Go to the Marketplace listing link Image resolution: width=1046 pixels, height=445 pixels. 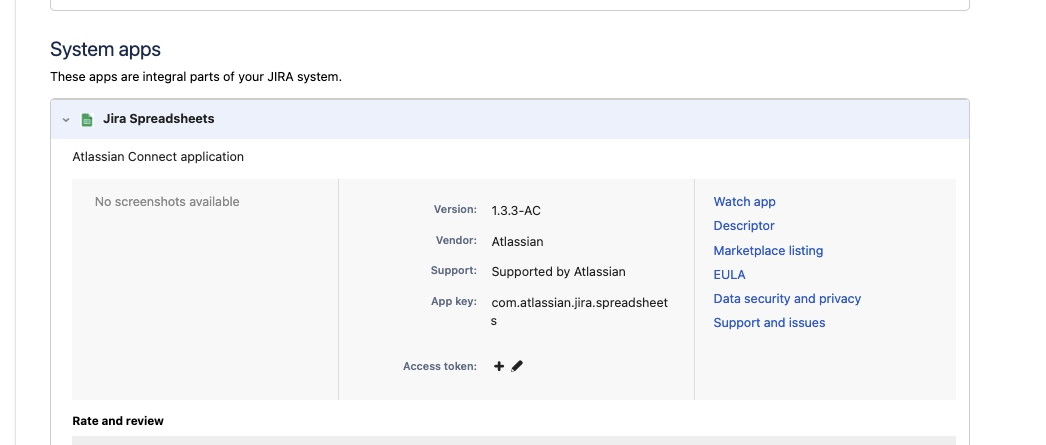click(x=768, y=251)
